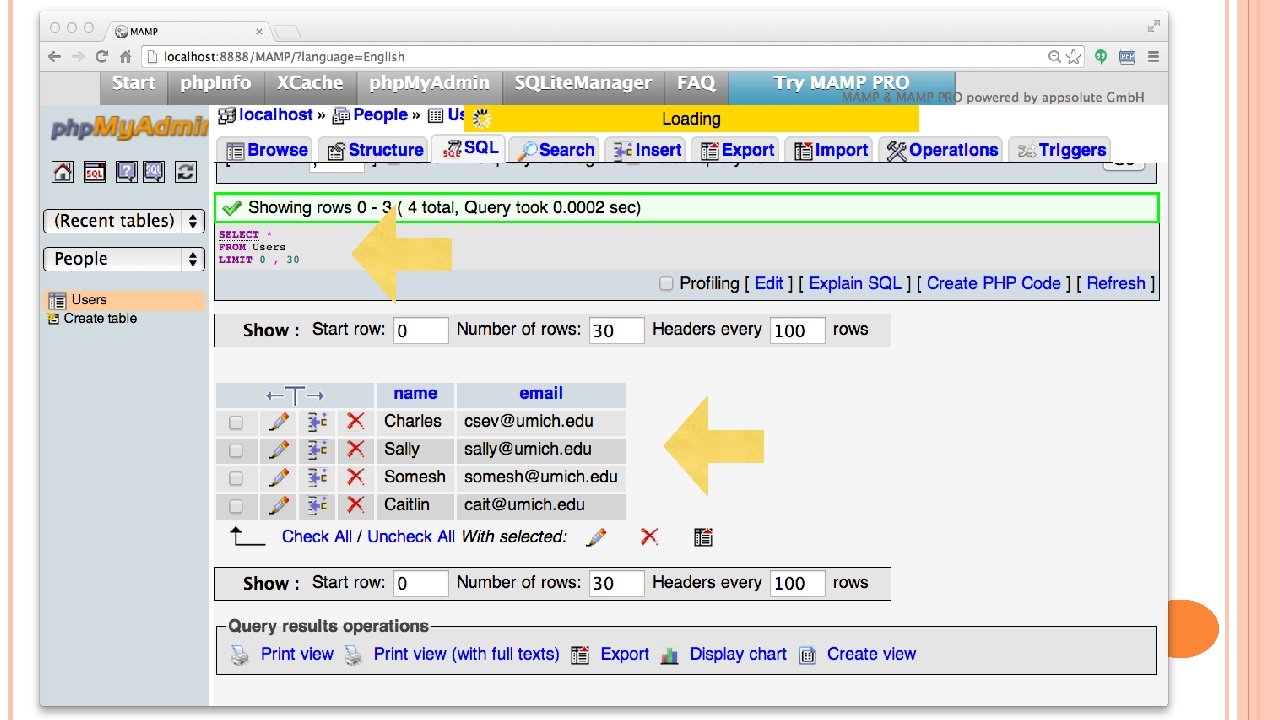Click the Users table icon in sidebar
1280x720 pixels.
click(57, 300)
